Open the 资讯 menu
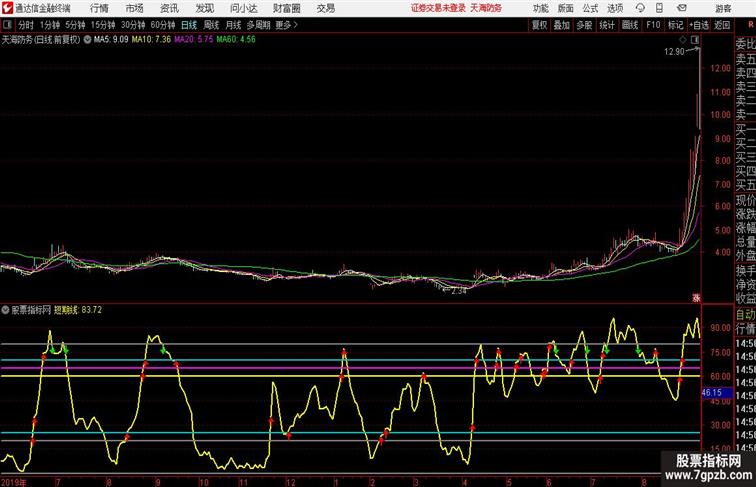Screen dimensions: 756x487 pos(169,8)
